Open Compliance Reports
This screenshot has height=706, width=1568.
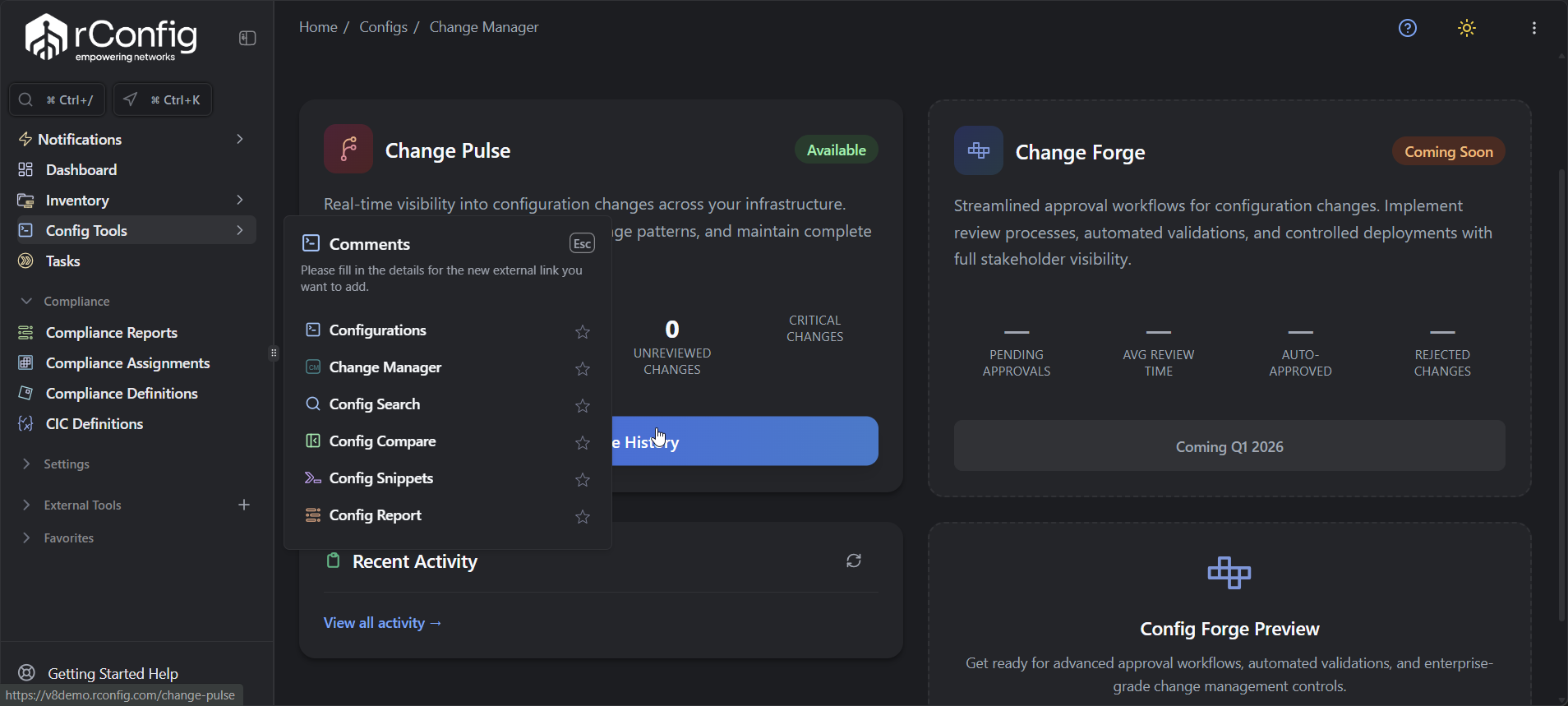click(x=112, y=332)
